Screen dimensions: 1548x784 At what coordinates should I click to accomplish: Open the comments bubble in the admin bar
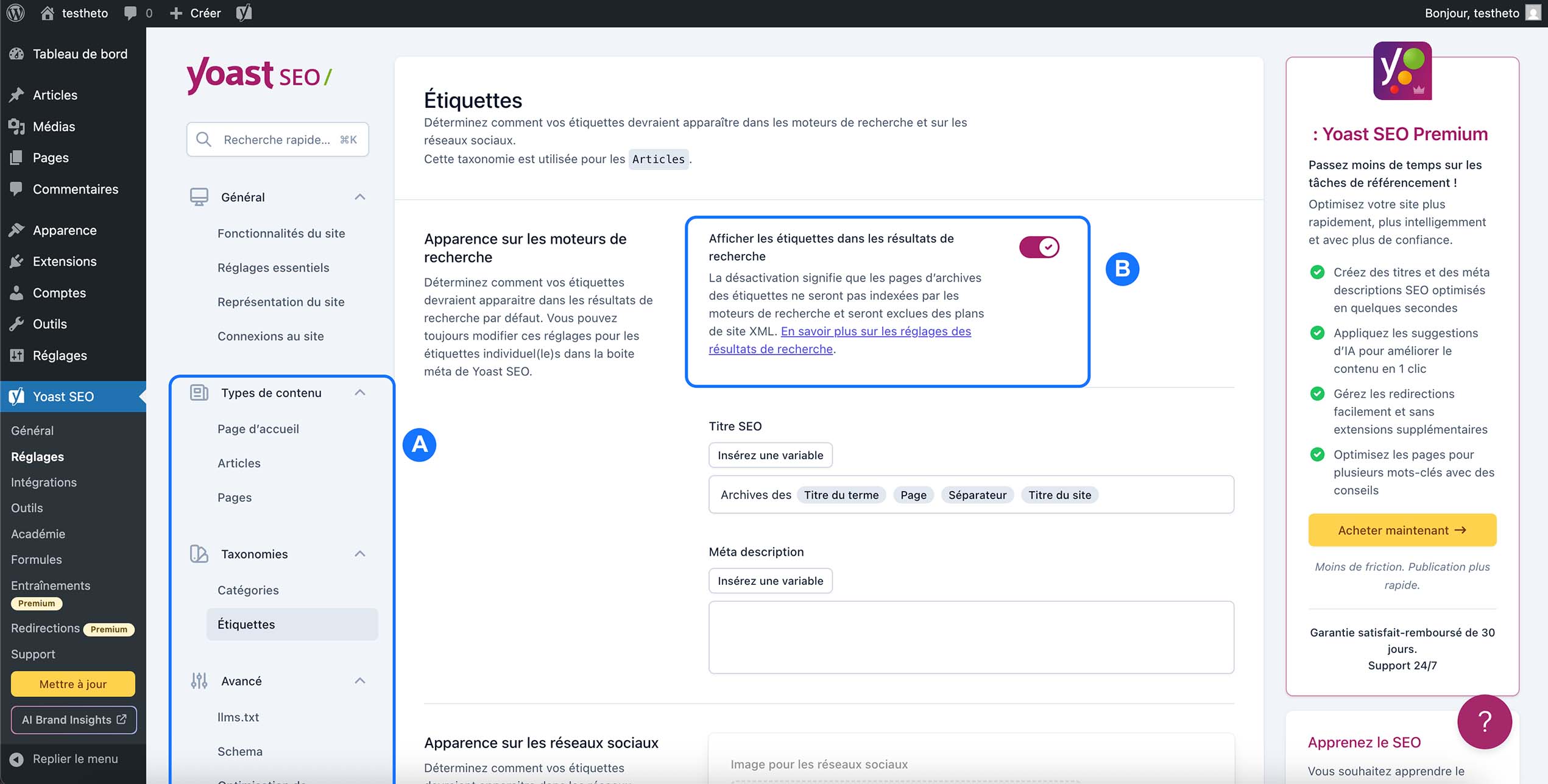131,12
